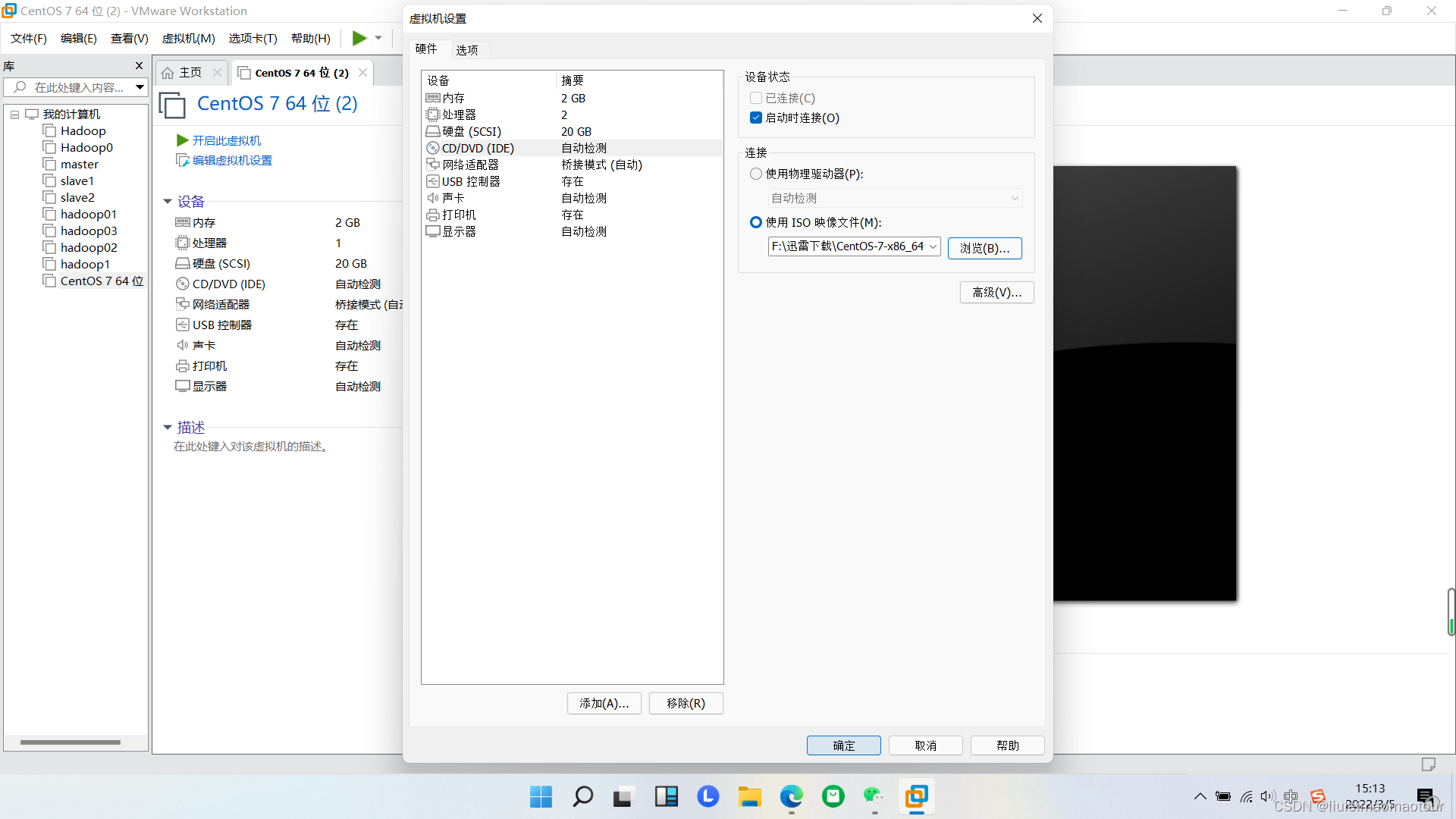
Task: Select the USB 控制器 device entry
Action: 470,181
